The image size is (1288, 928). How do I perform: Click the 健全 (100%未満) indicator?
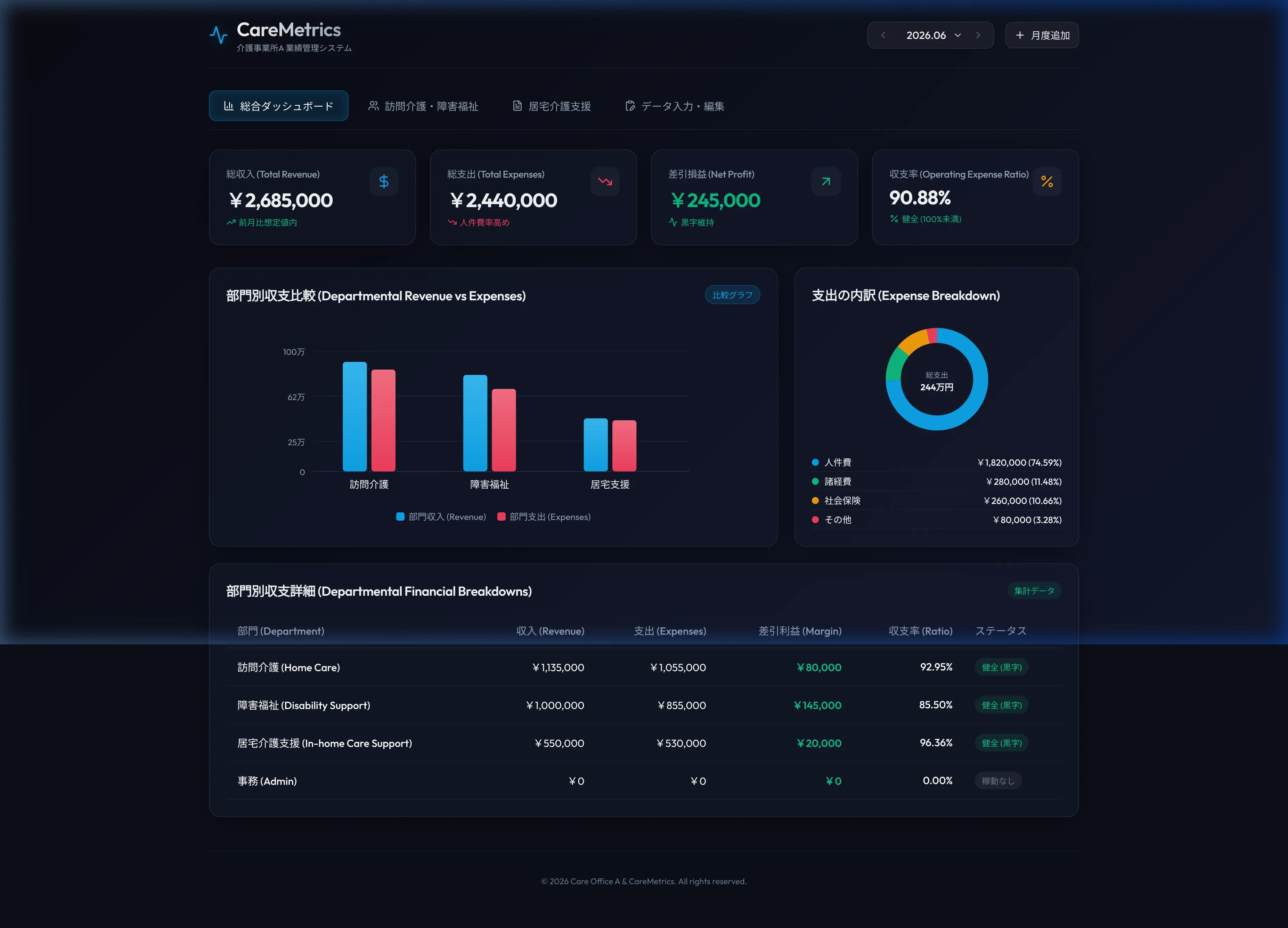point(925,219)
